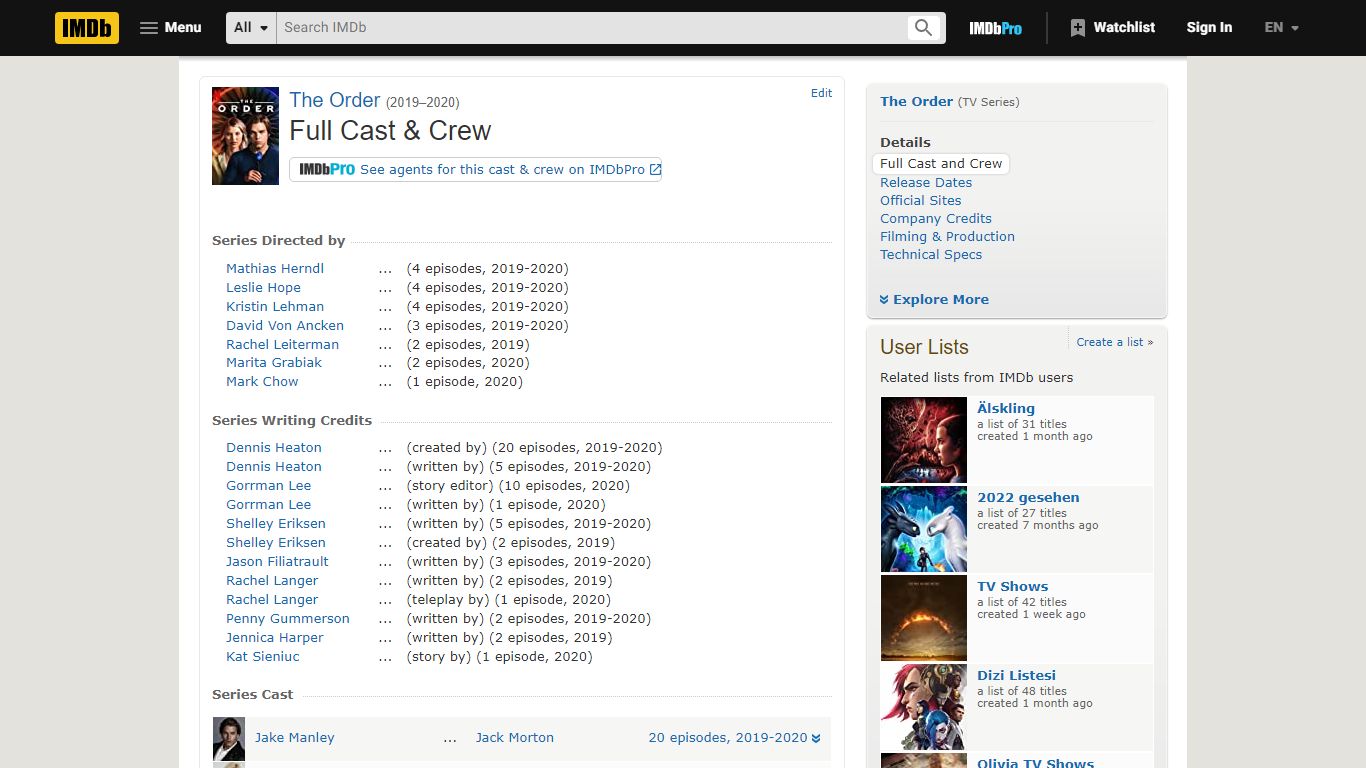This screenshot has width=1366, height=768.
Task: Open director Leslie Hope
Action: (263, 288)
